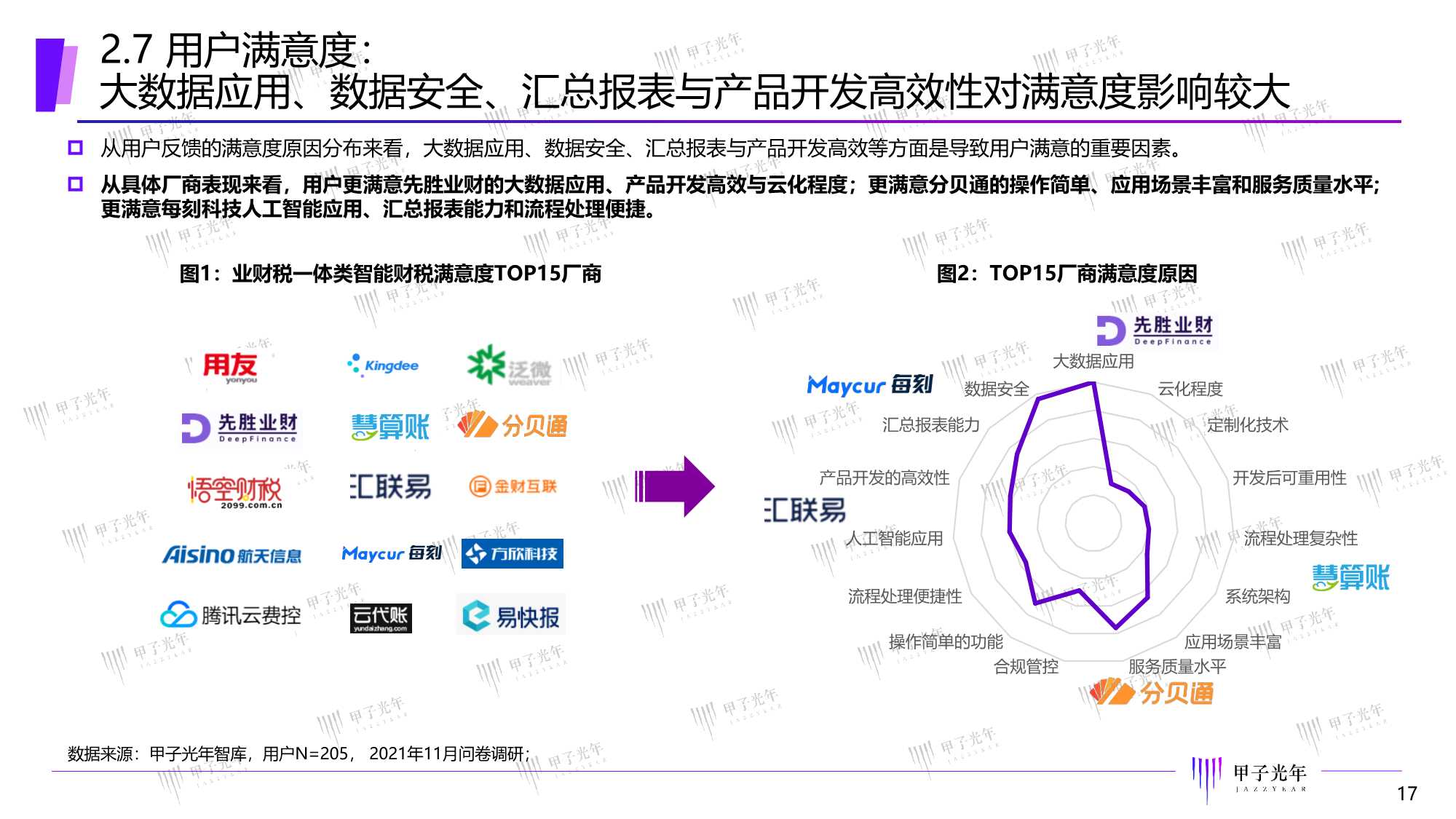The height and width of the screenshot is (819, 1456).
Task: Click the 易快报 logo
Action: pos(511,616)
